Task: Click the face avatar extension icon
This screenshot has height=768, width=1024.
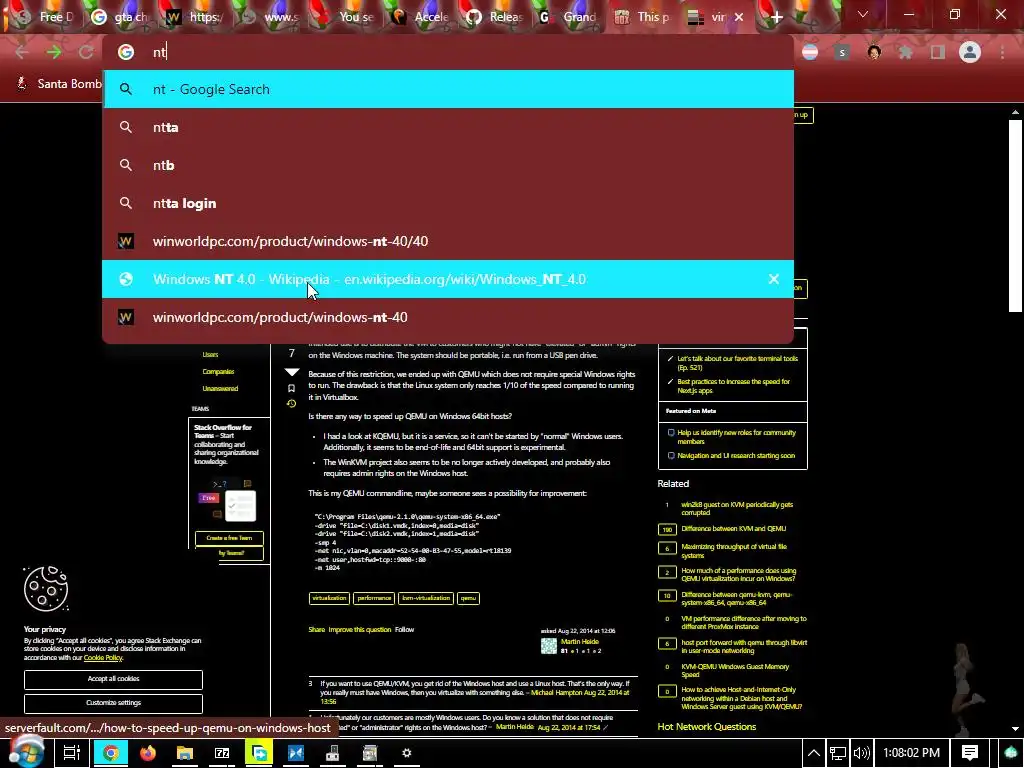Action: [874, 52]
